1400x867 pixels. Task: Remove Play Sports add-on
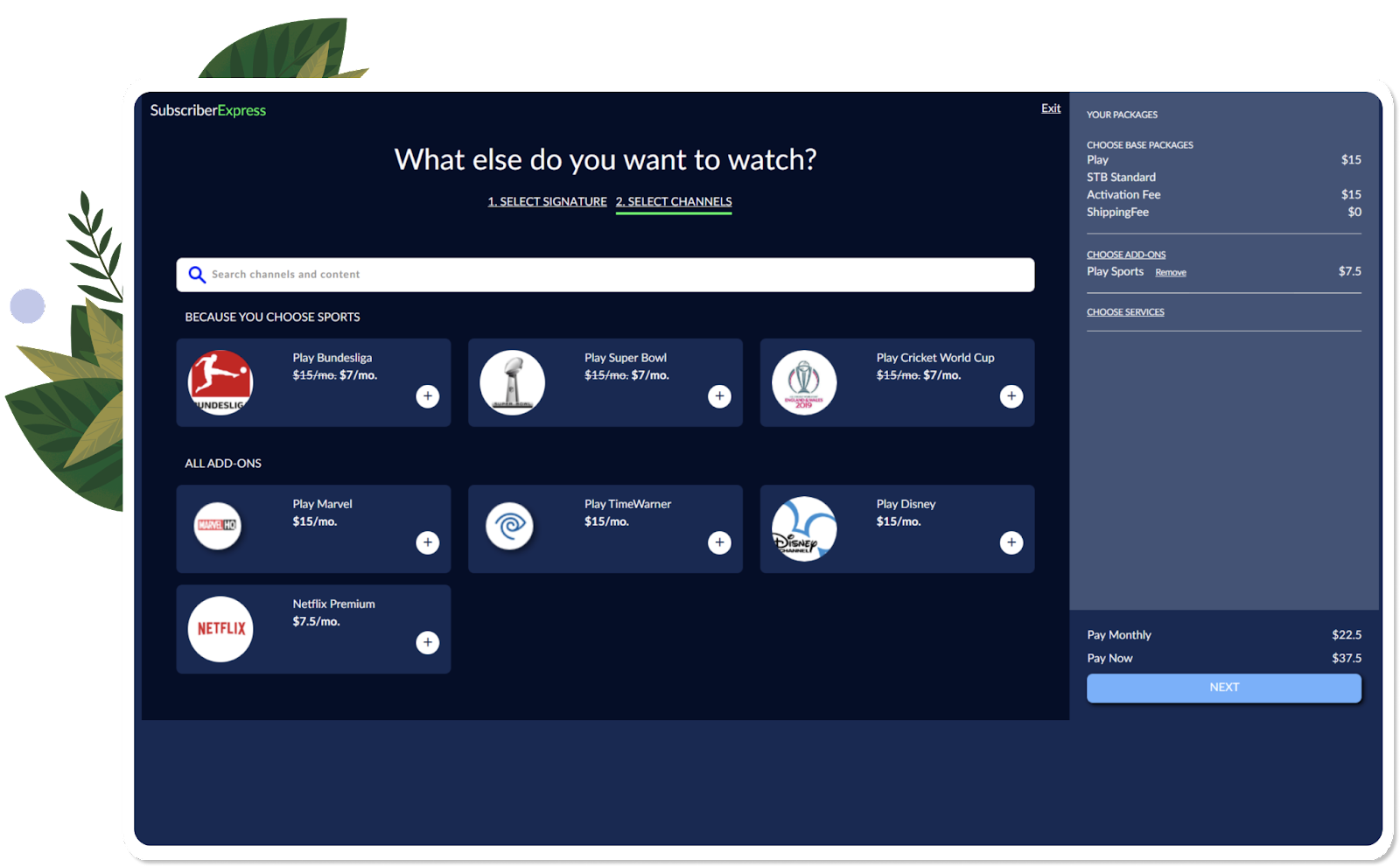click(x=1171, y=272)
